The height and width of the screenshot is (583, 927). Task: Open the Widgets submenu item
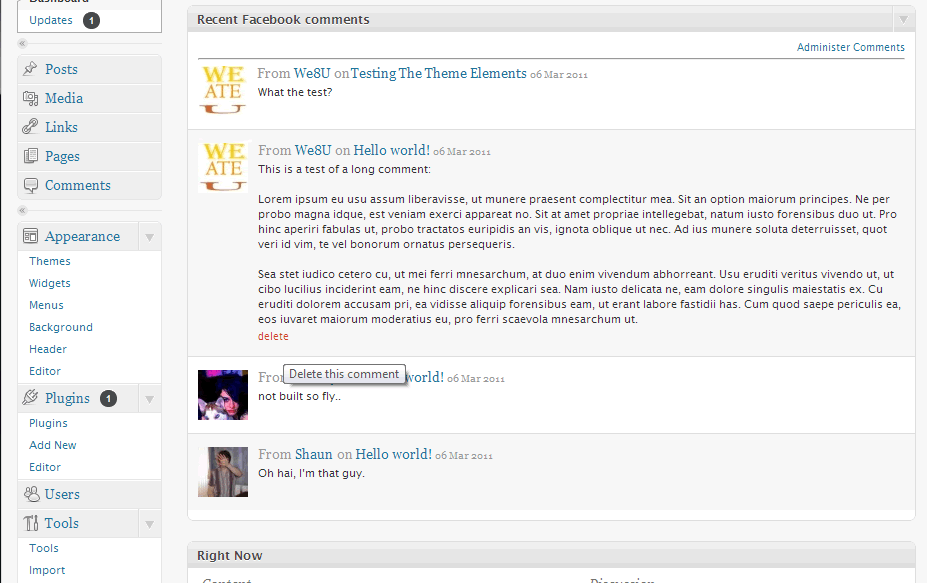(50, 283)
